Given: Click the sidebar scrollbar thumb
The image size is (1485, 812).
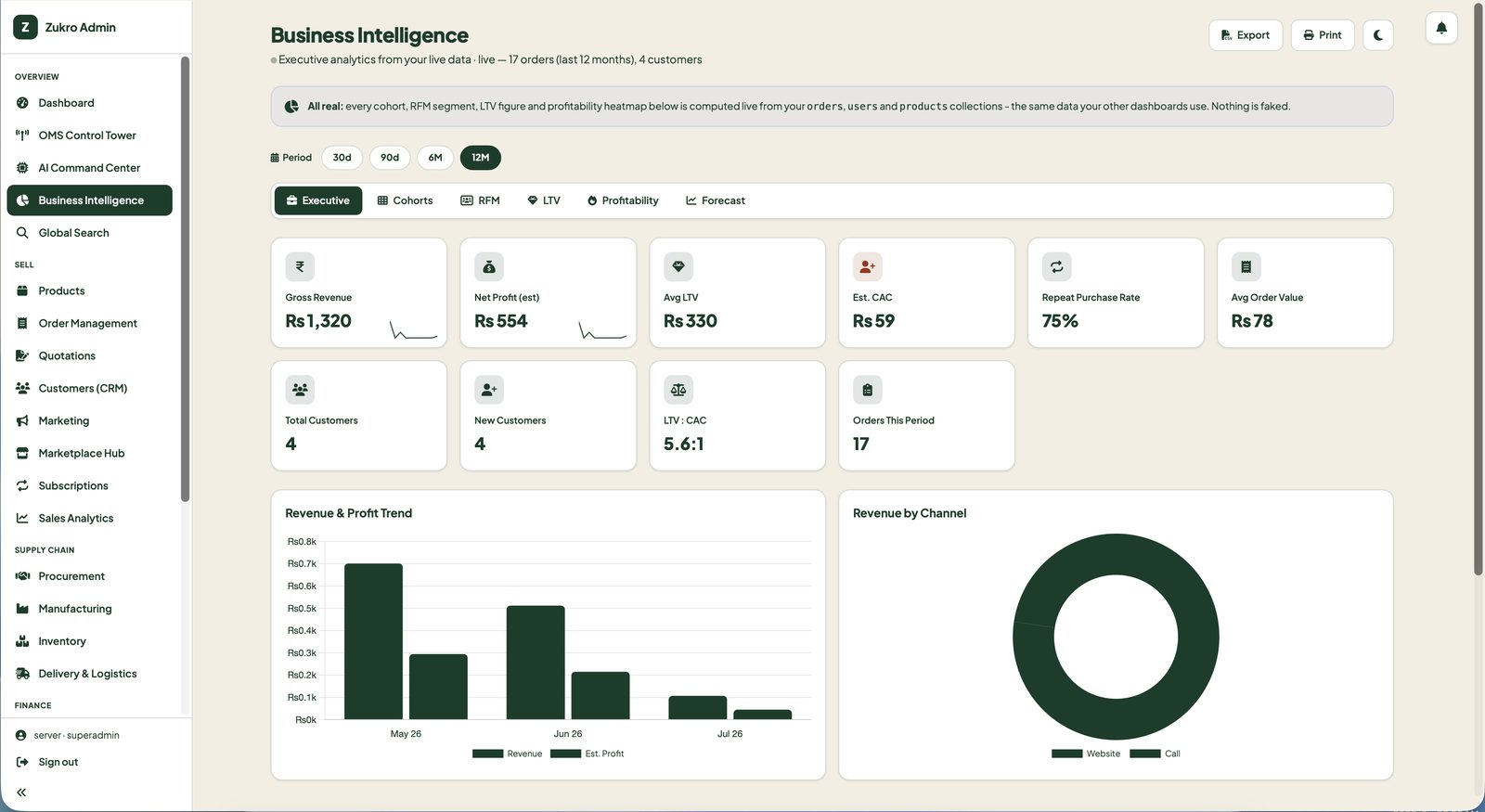Looking at the screenshot, I should 185,278.
